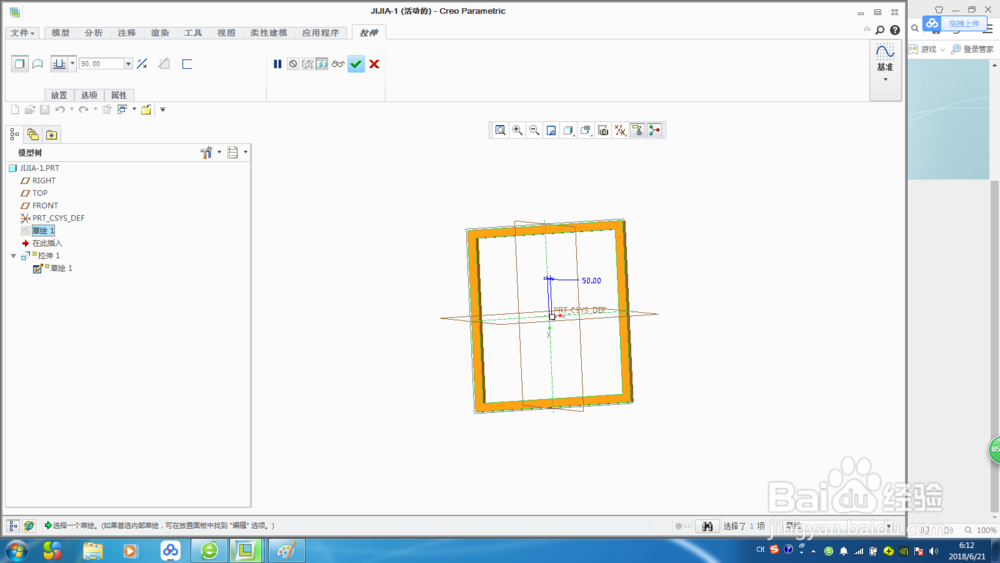
Task: Click the zoom out magnifier icon
Action: point(534,131)
